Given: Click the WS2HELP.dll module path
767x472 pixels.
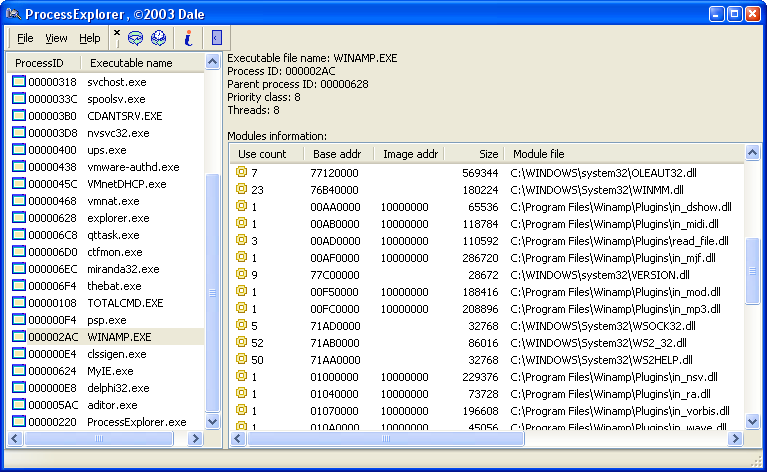Looking at the screenshot, I should [601, 360].
